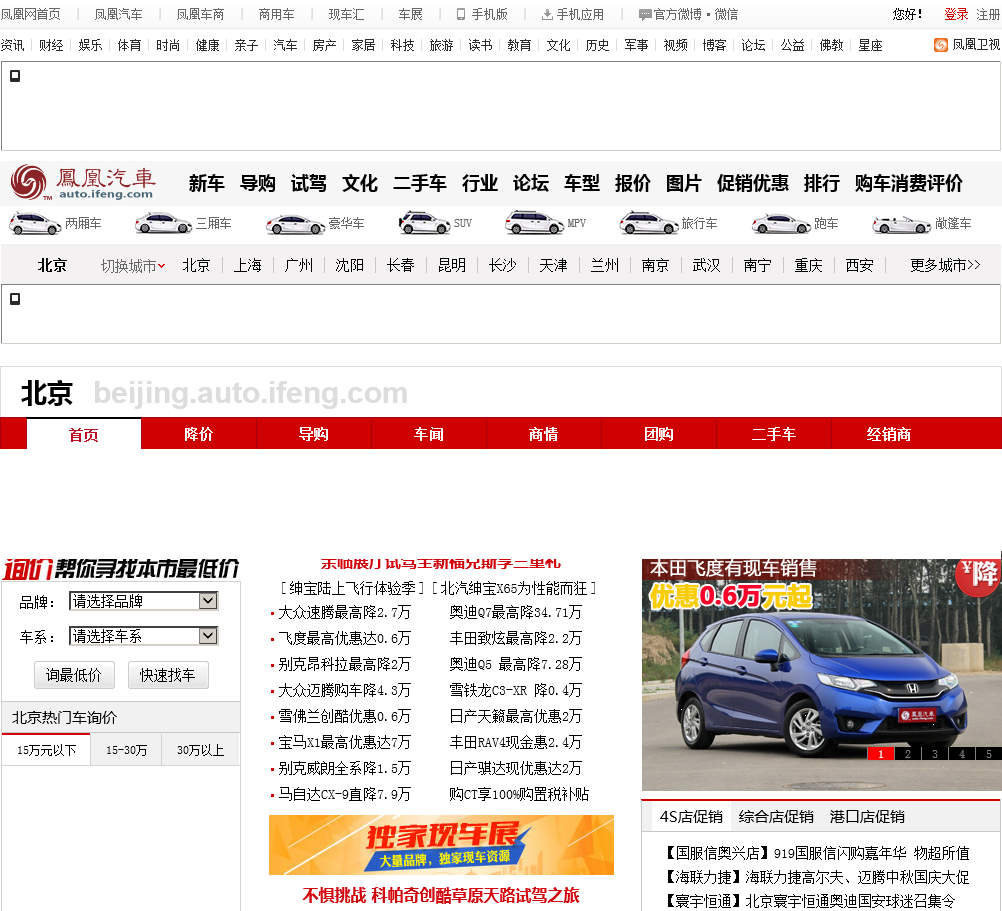Select the 旅行车 wagon car icon
The width and height of the screenshot is (1002, 911).
[648, 224]
